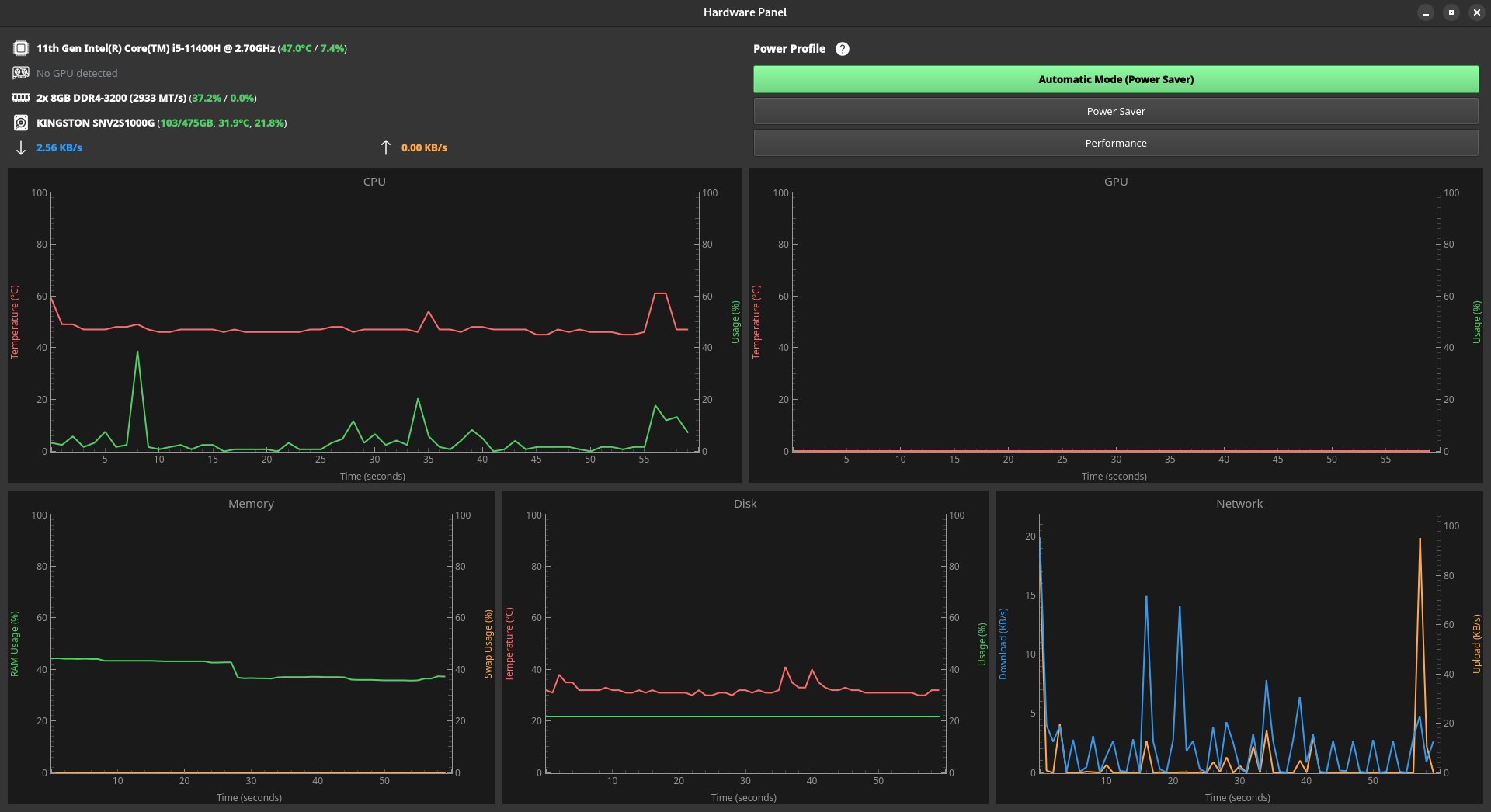This screenshot has height=812, width=1491.
Task: Click the GPU chart title
Action: (x=1116, y=182)
